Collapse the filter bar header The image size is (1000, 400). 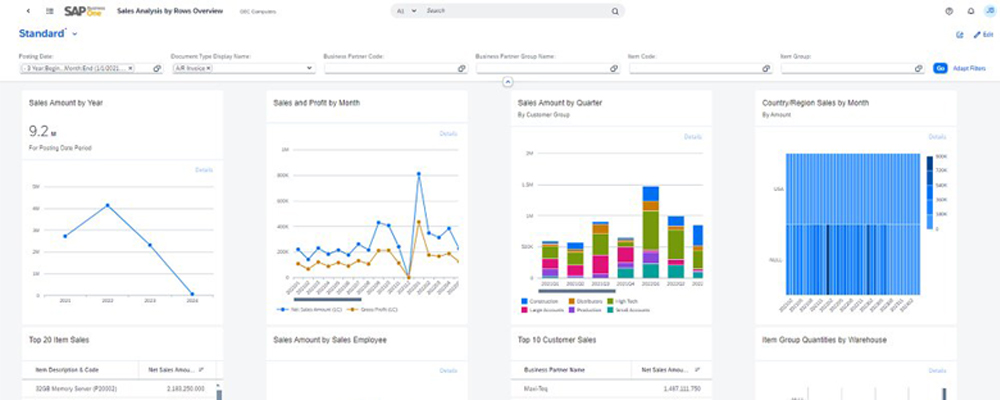click(508, 80)
